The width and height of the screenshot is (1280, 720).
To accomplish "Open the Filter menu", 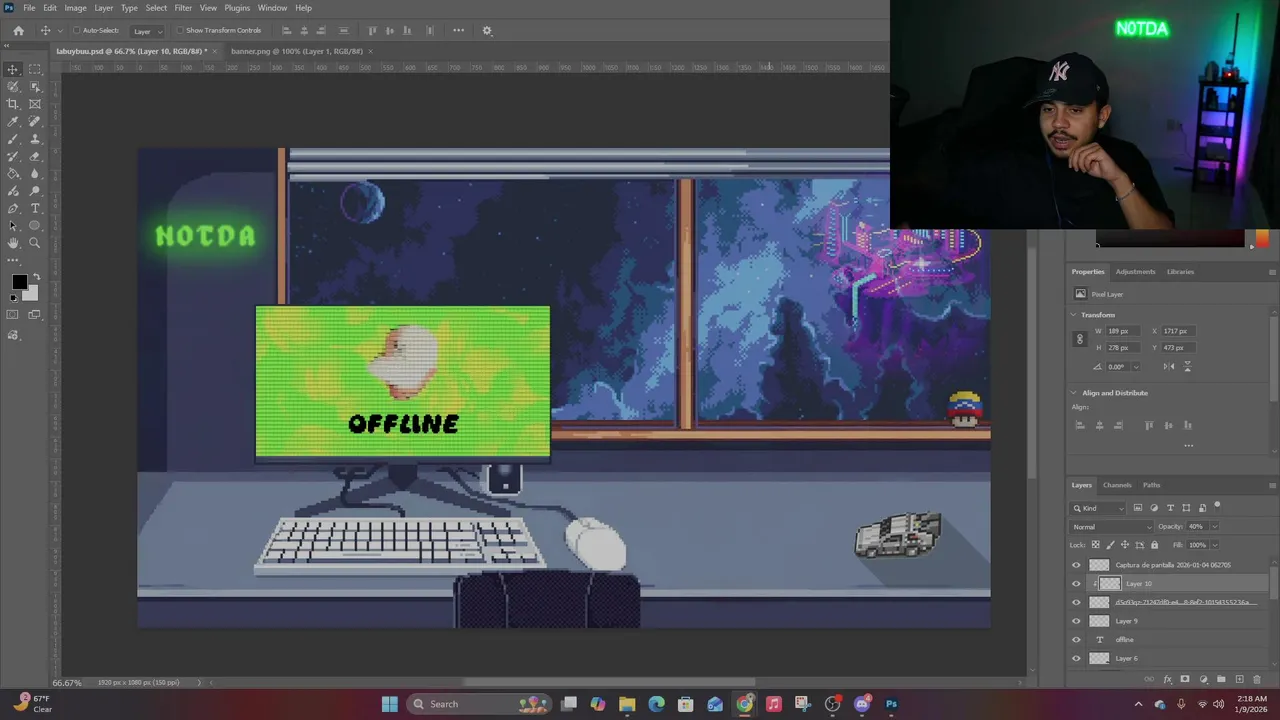I will tap(183, 8).
